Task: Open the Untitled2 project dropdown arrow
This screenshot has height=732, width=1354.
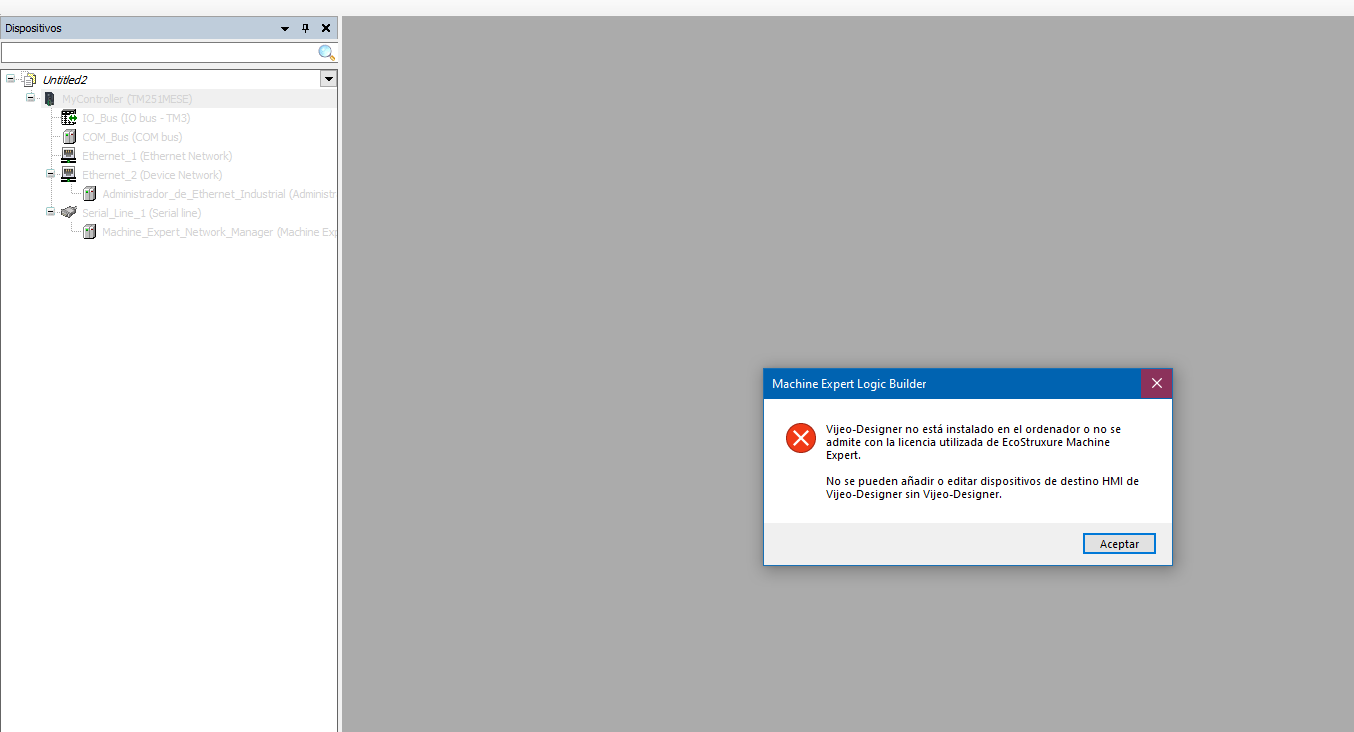Action: pyautogui.click(x=328, y=79)
